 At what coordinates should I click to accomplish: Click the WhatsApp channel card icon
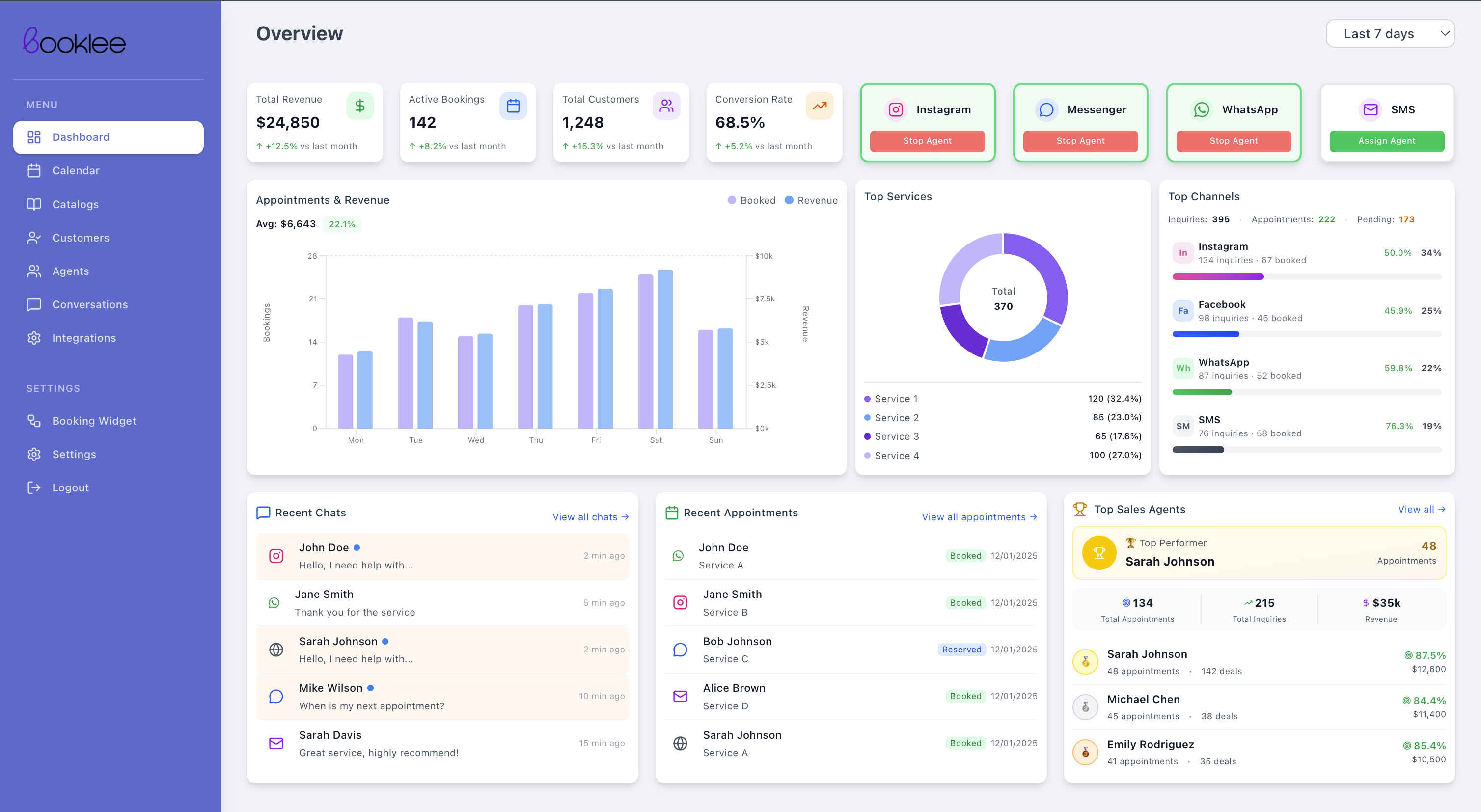(1202, 110)
